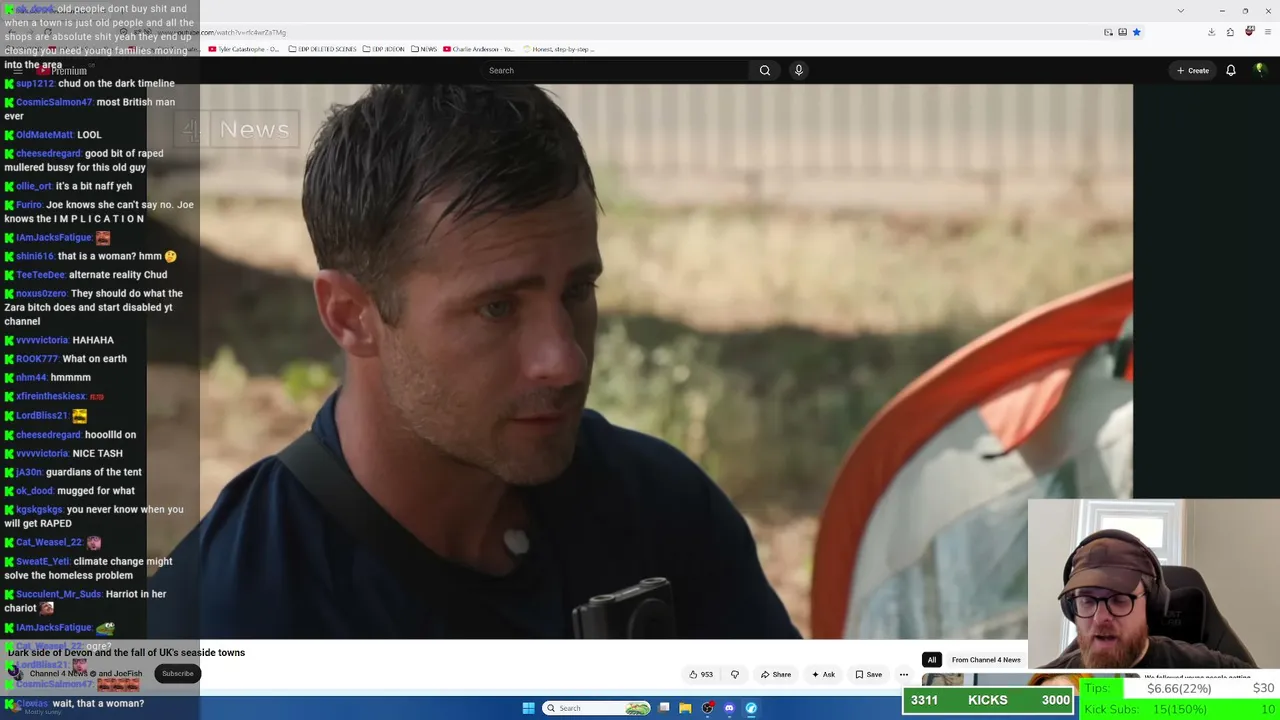Click the Windows taskbar search box
Screen dimensions: 1280x720
597,708
